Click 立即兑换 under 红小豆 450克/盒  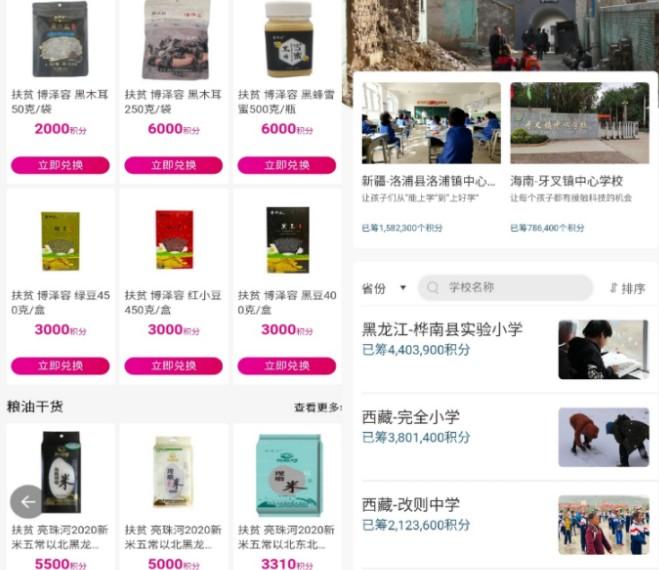click(174, 365)
